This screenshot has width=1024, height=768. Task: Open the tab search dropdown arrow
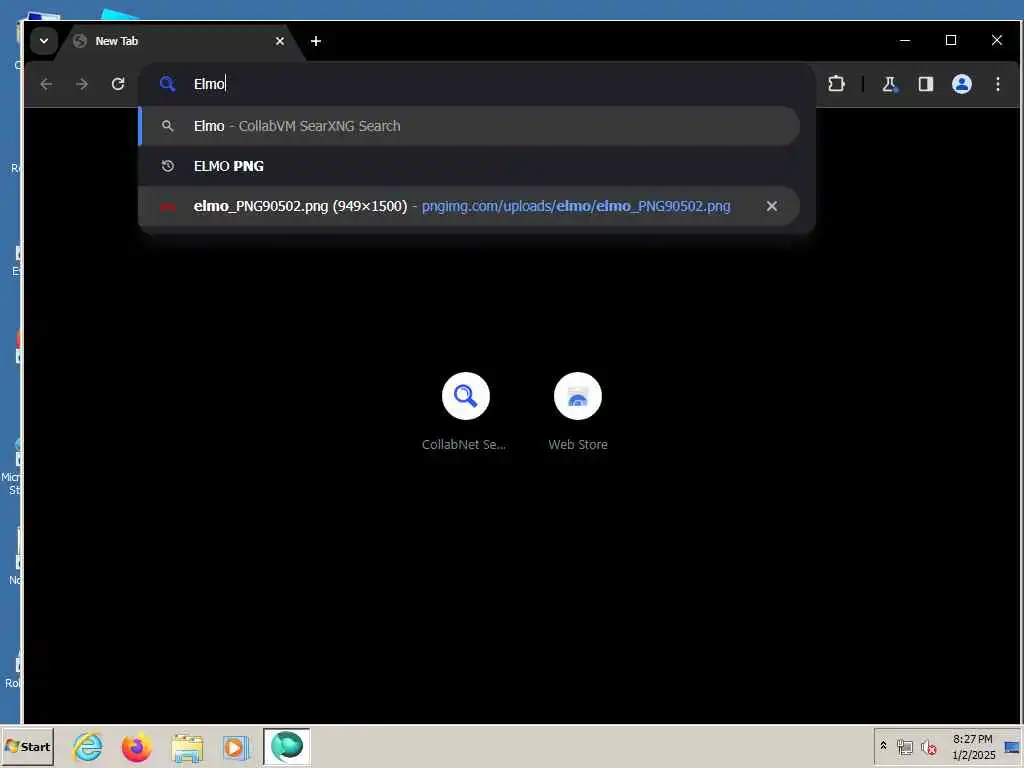(x=44, y=41)
